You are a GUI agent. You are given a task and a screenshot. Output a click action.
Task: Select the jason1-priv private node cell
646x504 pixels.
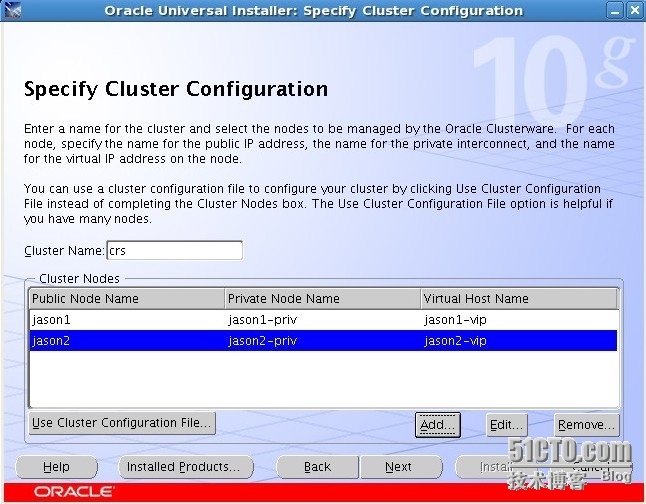[x=323, y=320]
